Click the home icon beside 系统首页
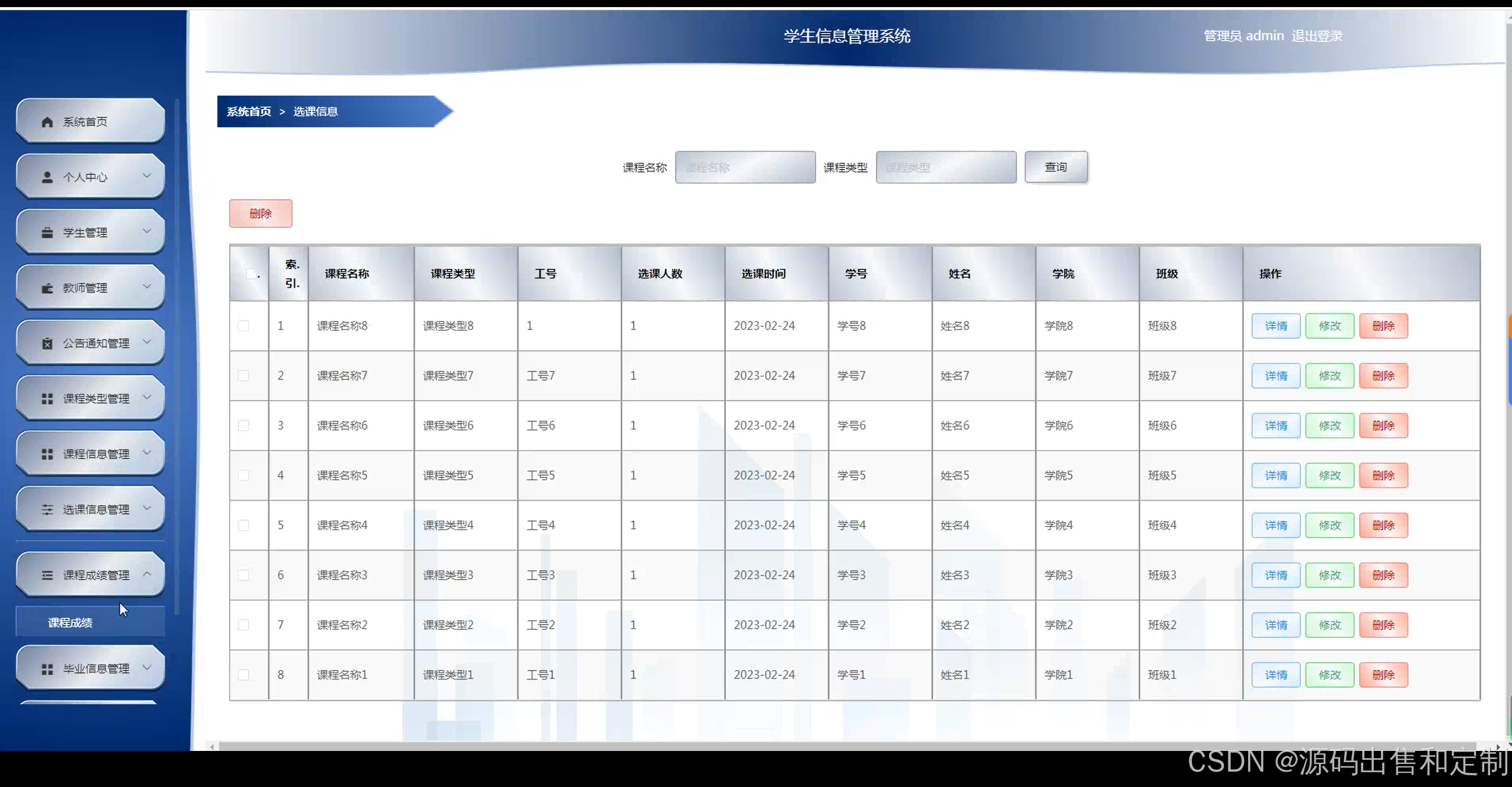 coord(47,122)
